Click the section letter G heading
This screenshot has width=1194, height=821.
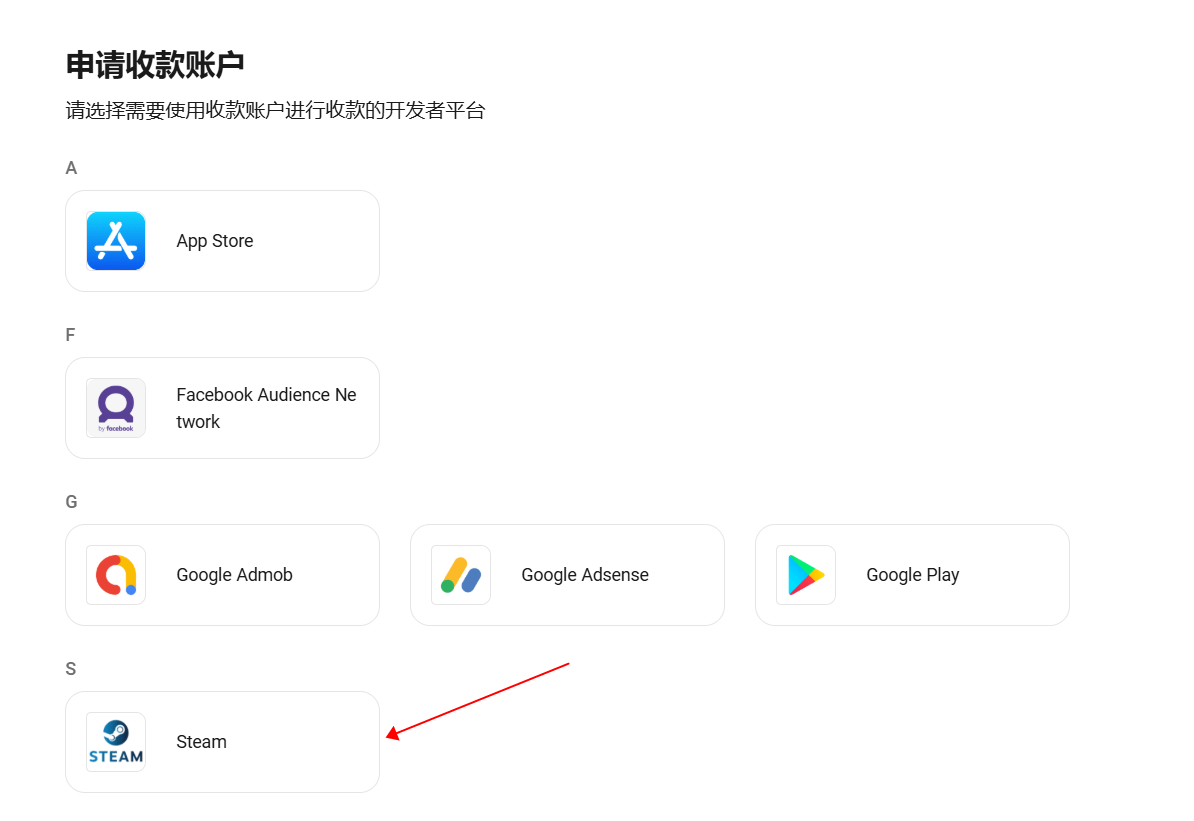coord(72,502)
